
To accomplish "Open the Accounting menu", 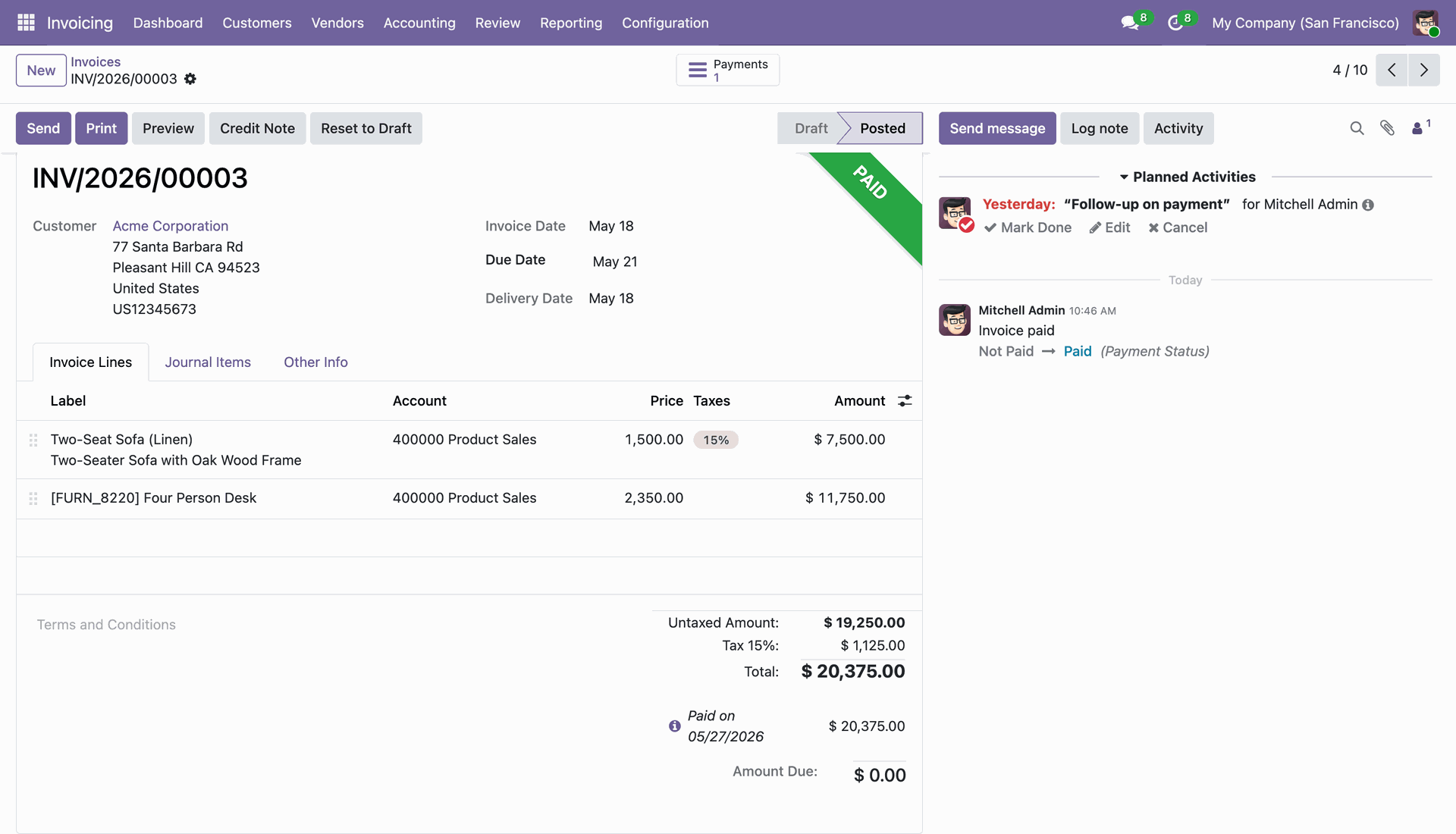I will [419, 23].
